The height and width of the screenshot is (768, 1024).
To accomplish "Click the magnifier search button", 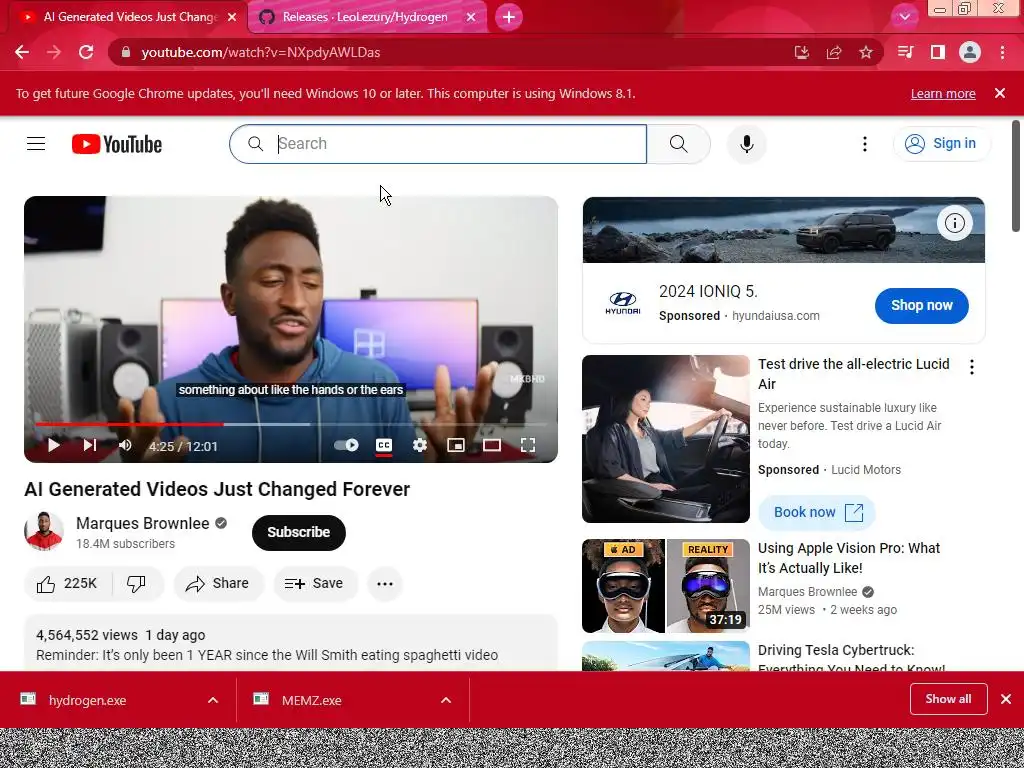I will point(679,144).
